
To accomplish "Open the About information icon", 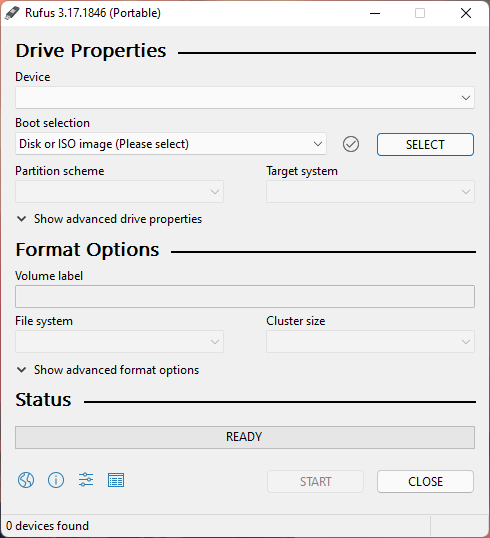I will 56,480.
